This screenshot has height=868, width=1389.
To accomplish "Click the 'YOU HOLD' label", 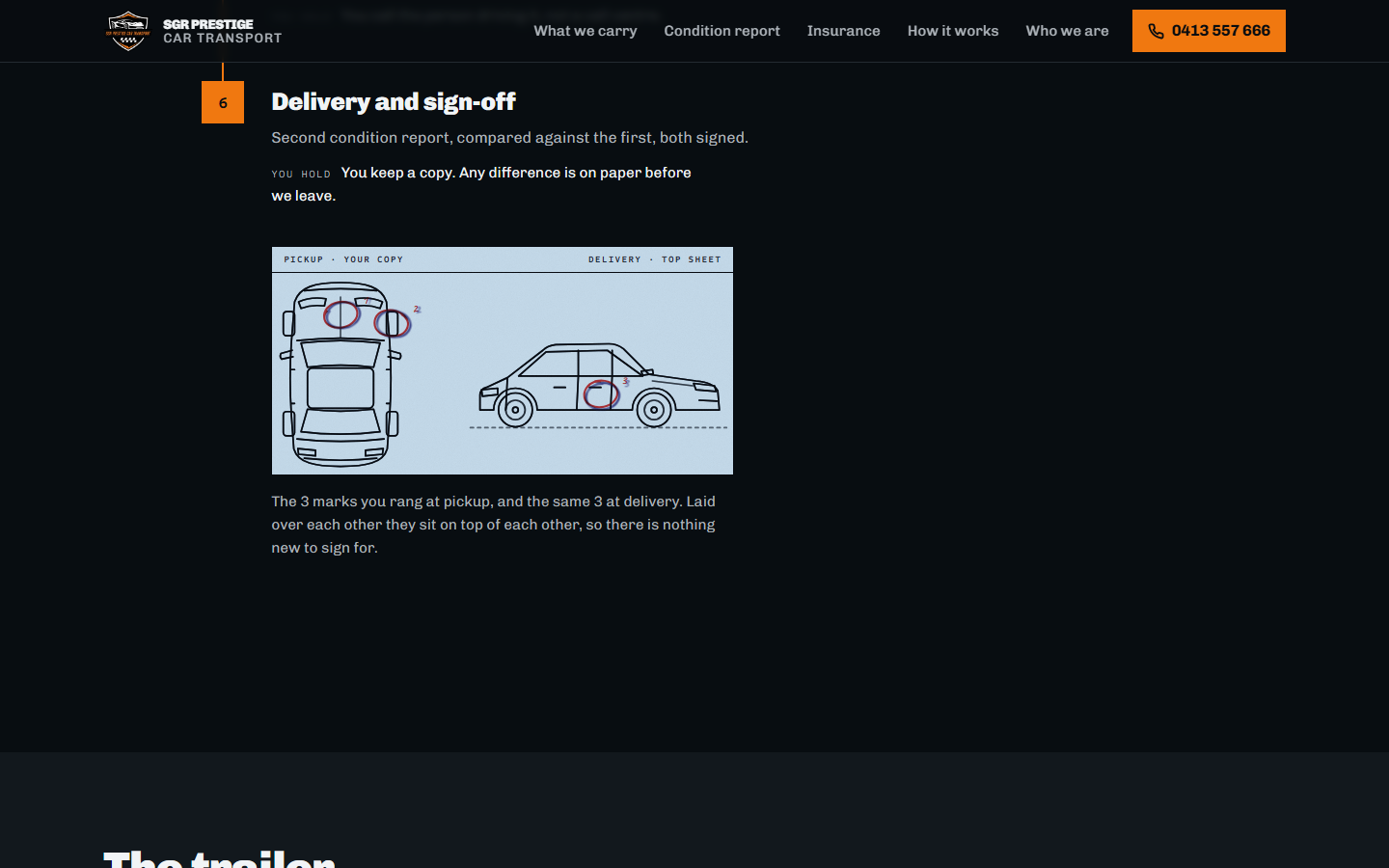I will (301, 175).
